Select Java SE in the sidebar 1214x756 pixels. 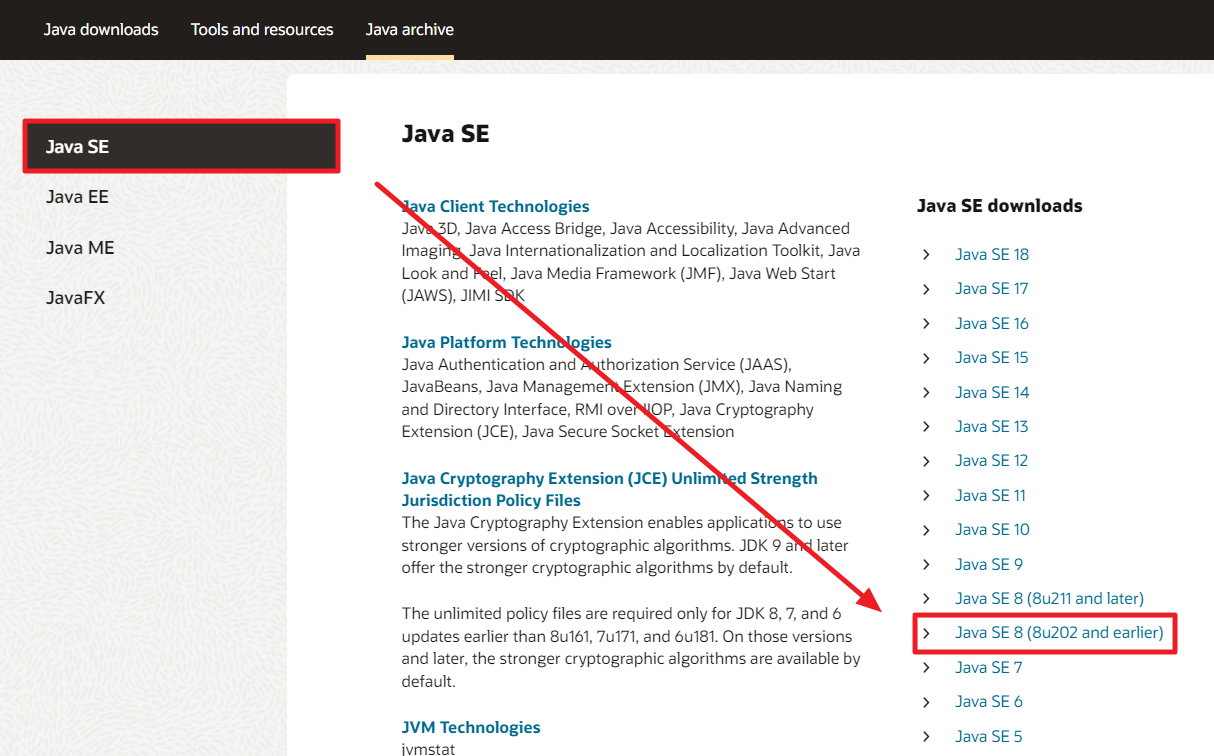click(x=75, y=145)
